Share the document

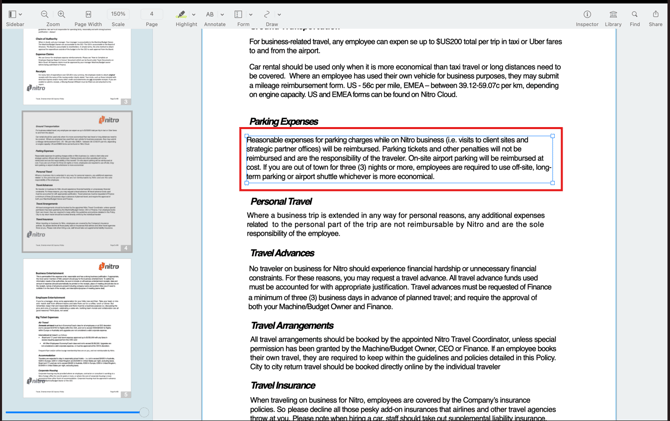(656, 14)
